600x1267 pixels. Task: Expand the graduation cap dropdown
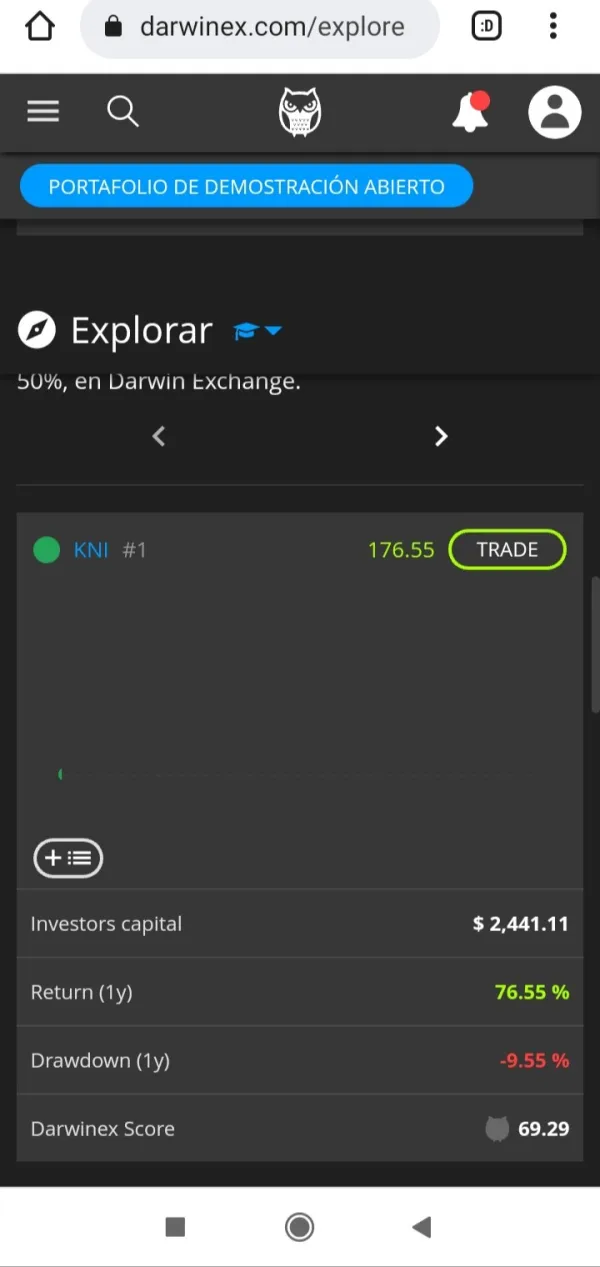pyautogui.click(x=257, y=331)
